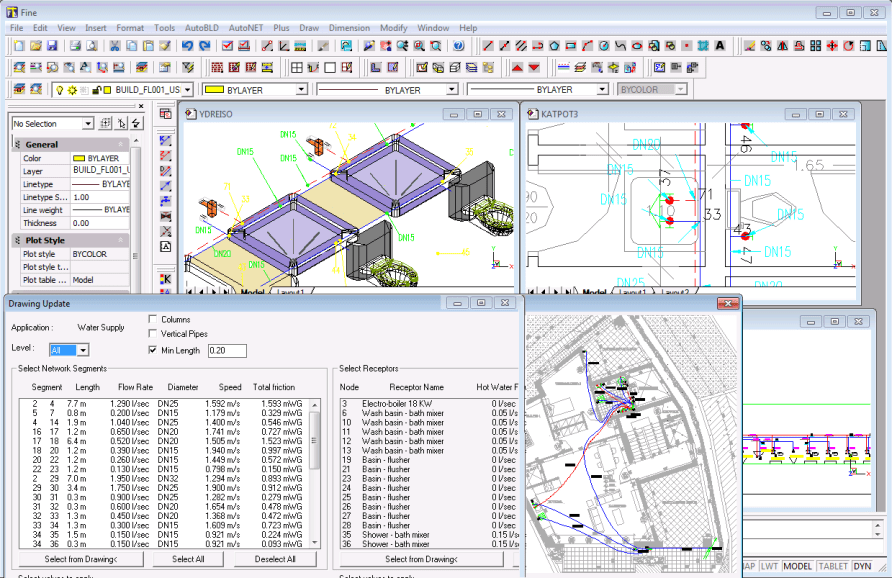Click the Save icon in the toolbar
The width and height of the screenshot is (892, 578).
[51, 46]
